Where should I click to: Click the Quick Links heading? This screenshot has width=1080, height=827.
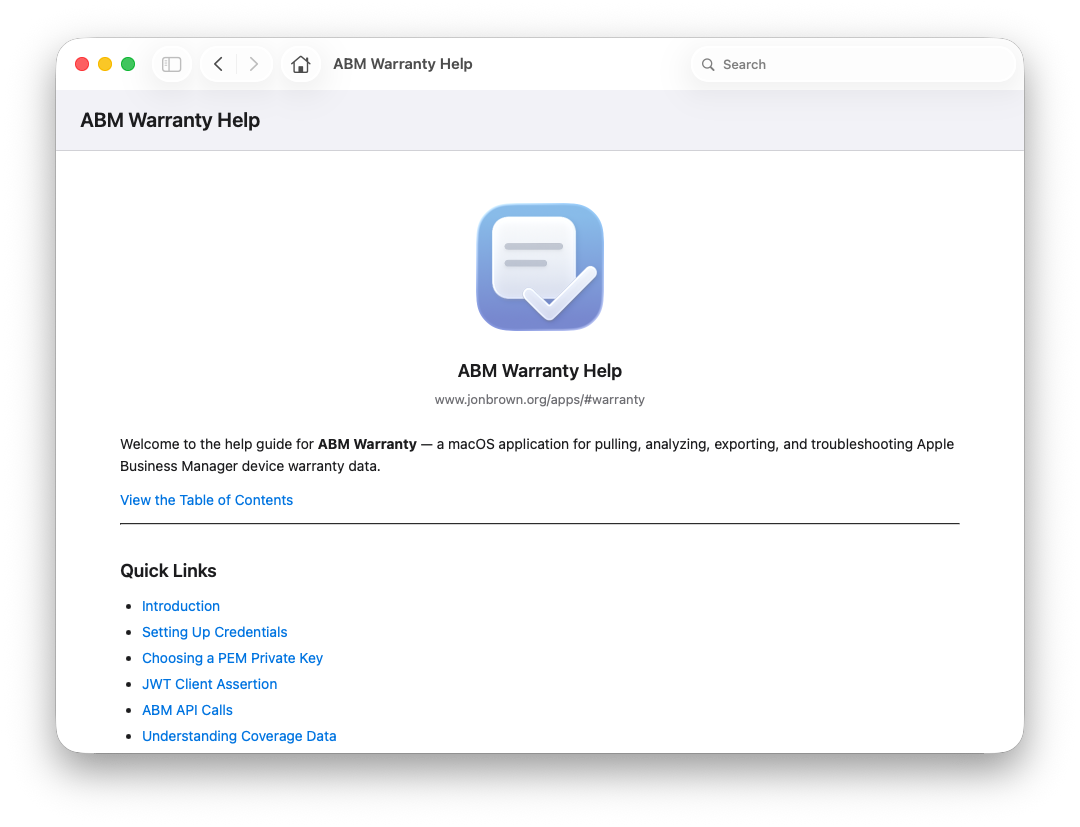click(x=168, y=570)
